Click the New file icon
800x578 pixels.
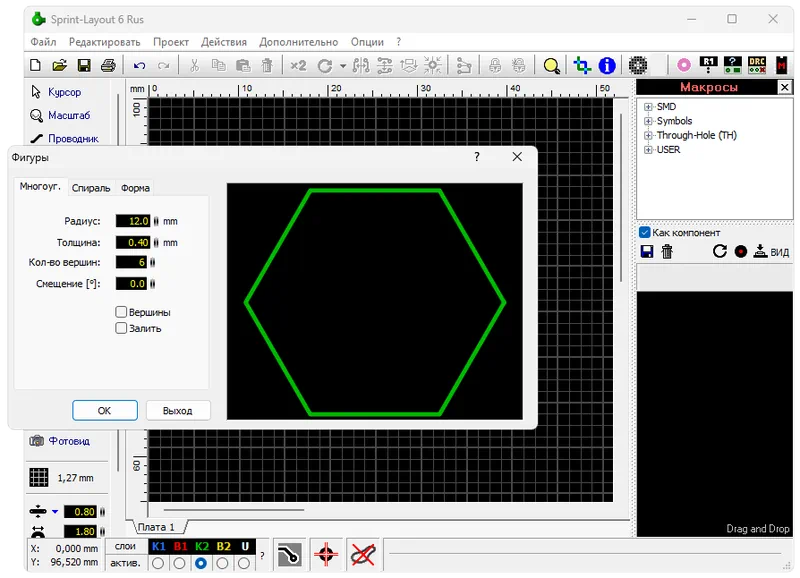tap(35, 65)
